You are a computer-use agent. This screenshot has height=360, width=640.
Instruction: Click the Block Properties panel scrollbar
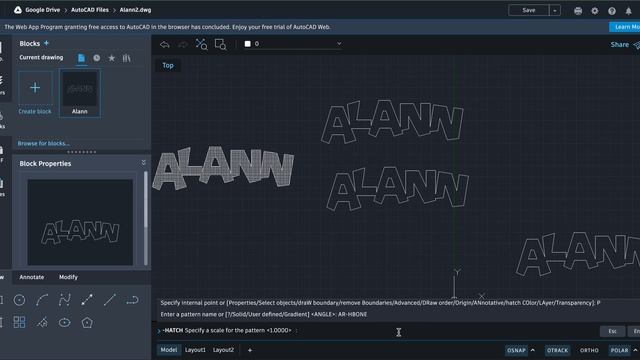[145, 199]
